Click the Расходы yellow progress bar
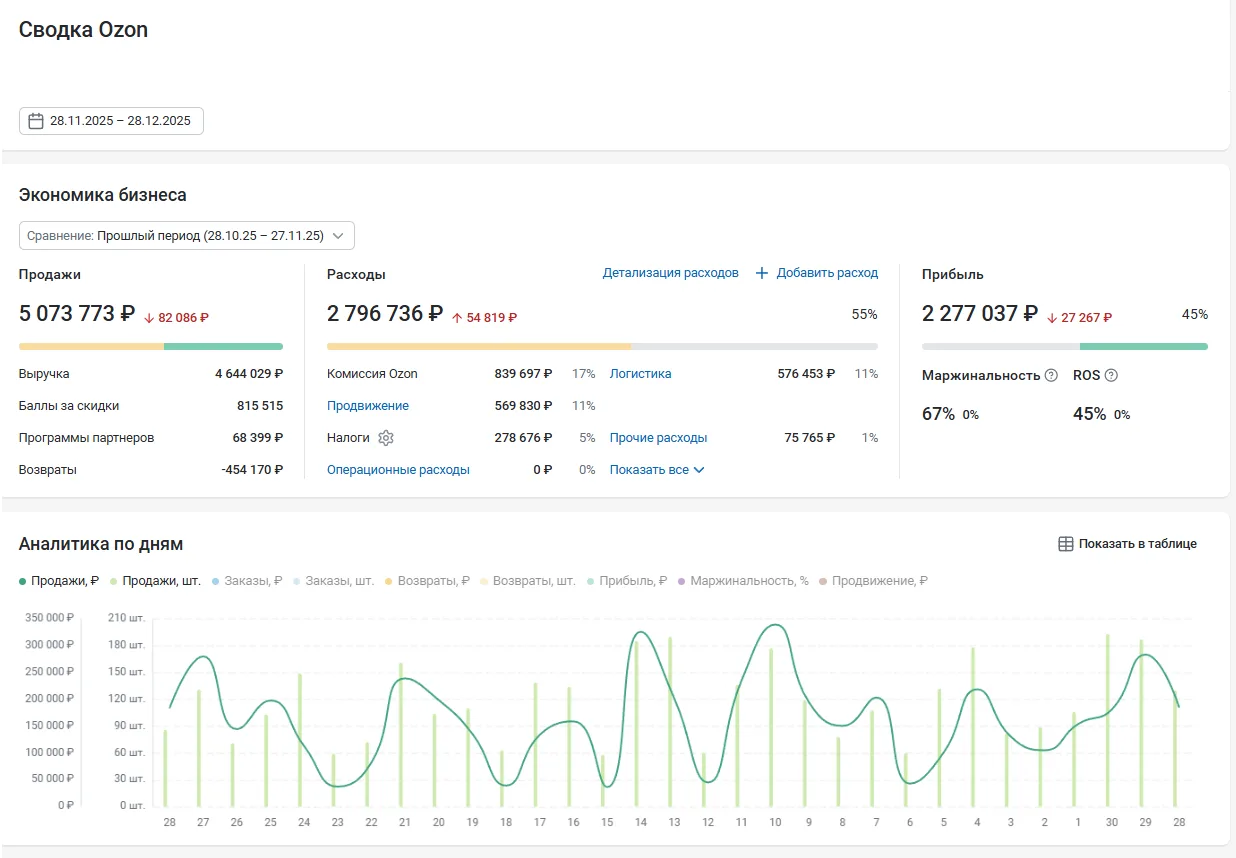This screenshot has width=1236, height=858. tap(479, 347)
